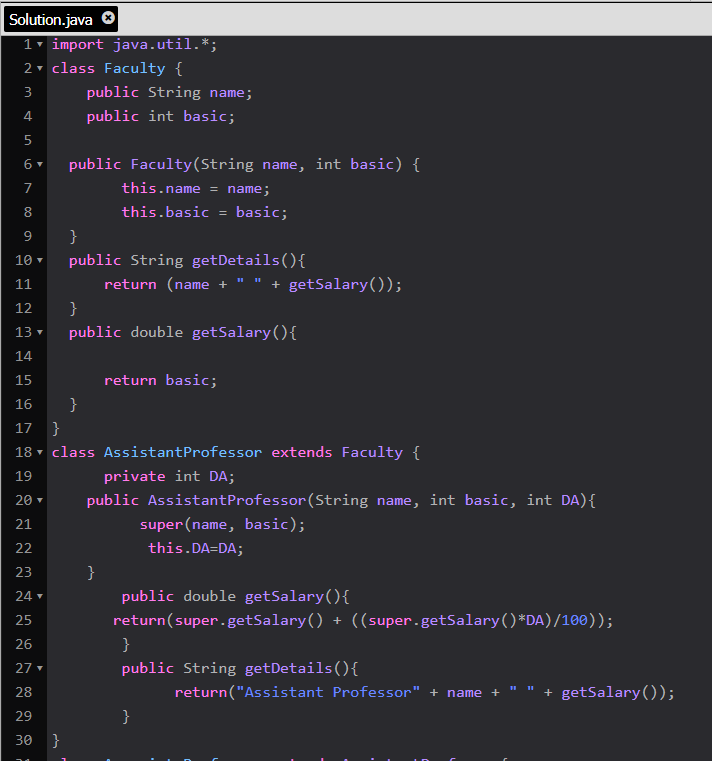Click line number 30 in gutter
Viewport: 712px width, 761px height.
[23, 740]
